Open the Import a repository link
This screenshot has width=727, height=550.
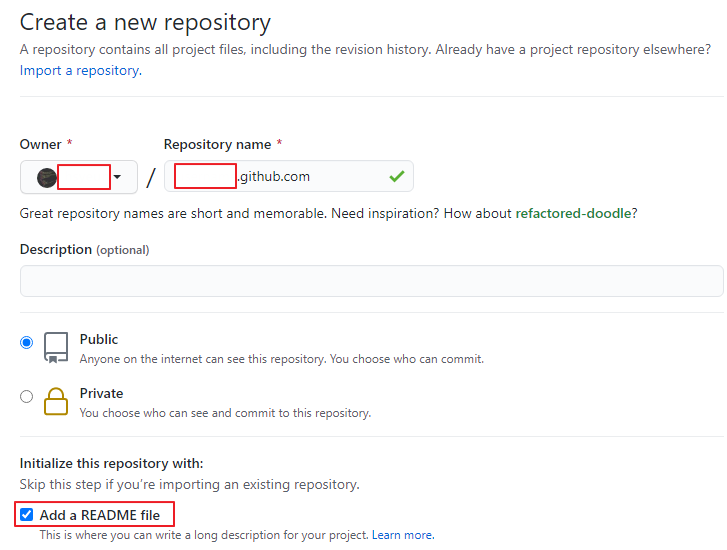80,71
